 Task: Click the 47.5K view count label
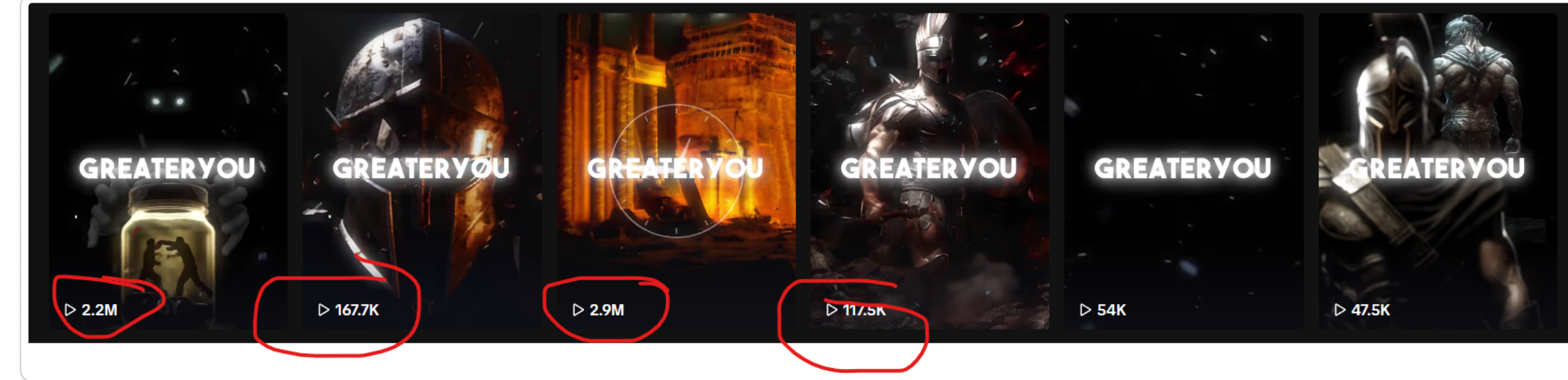coord(1371,310)
